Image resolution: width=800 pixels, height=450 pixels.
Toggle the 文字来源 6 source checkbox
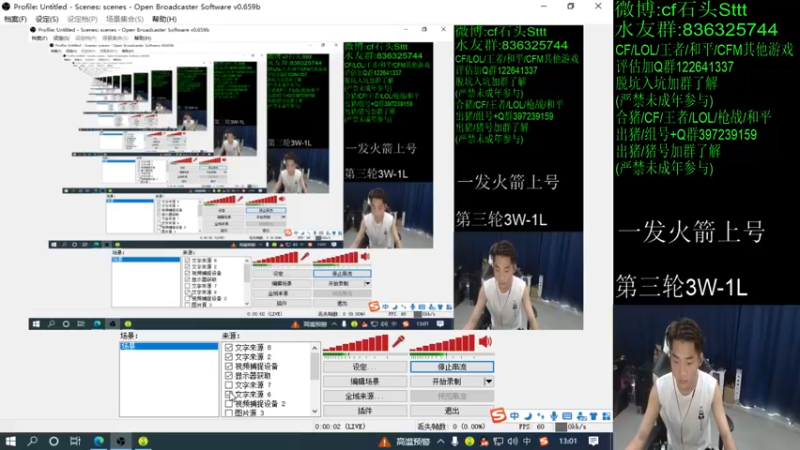tap(229, 394)
